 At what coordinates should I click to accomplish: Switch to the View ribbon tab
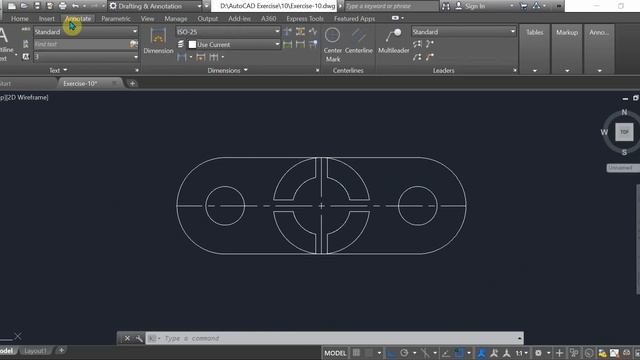pyautogui.click(x=147, y=19)
